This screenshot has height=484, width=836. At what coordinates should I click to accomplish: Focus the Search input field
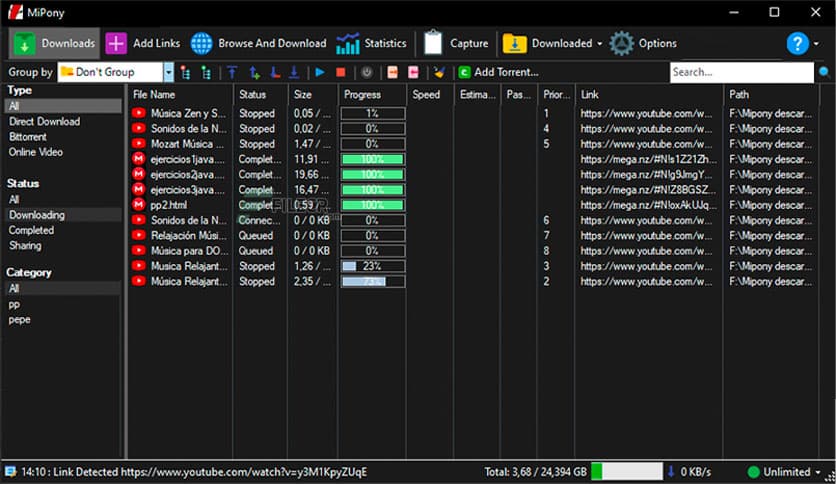pos(742,72)
